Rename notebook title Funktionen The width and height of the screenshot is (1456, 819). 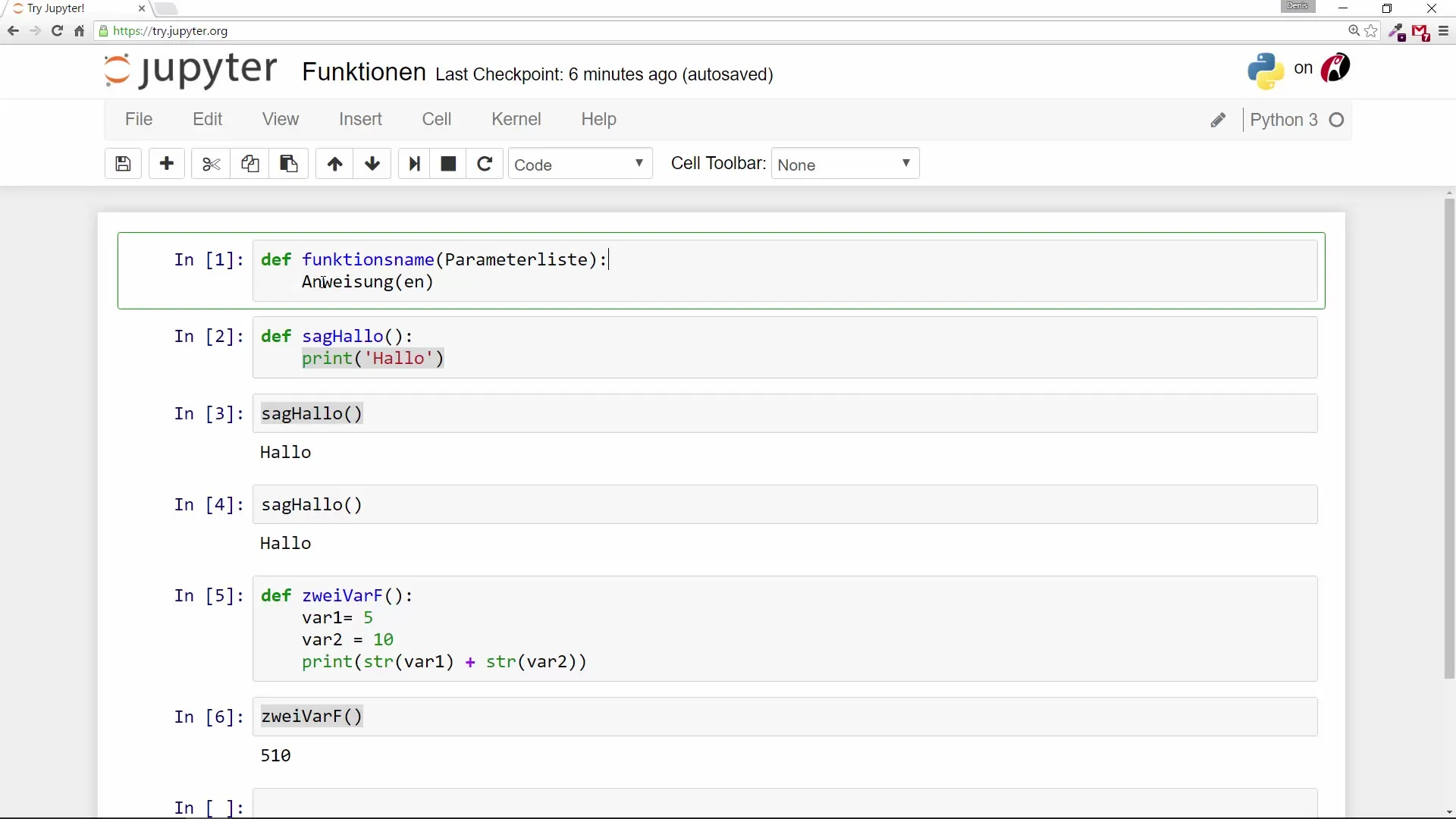pyautogui.click(x=364, y=72)
